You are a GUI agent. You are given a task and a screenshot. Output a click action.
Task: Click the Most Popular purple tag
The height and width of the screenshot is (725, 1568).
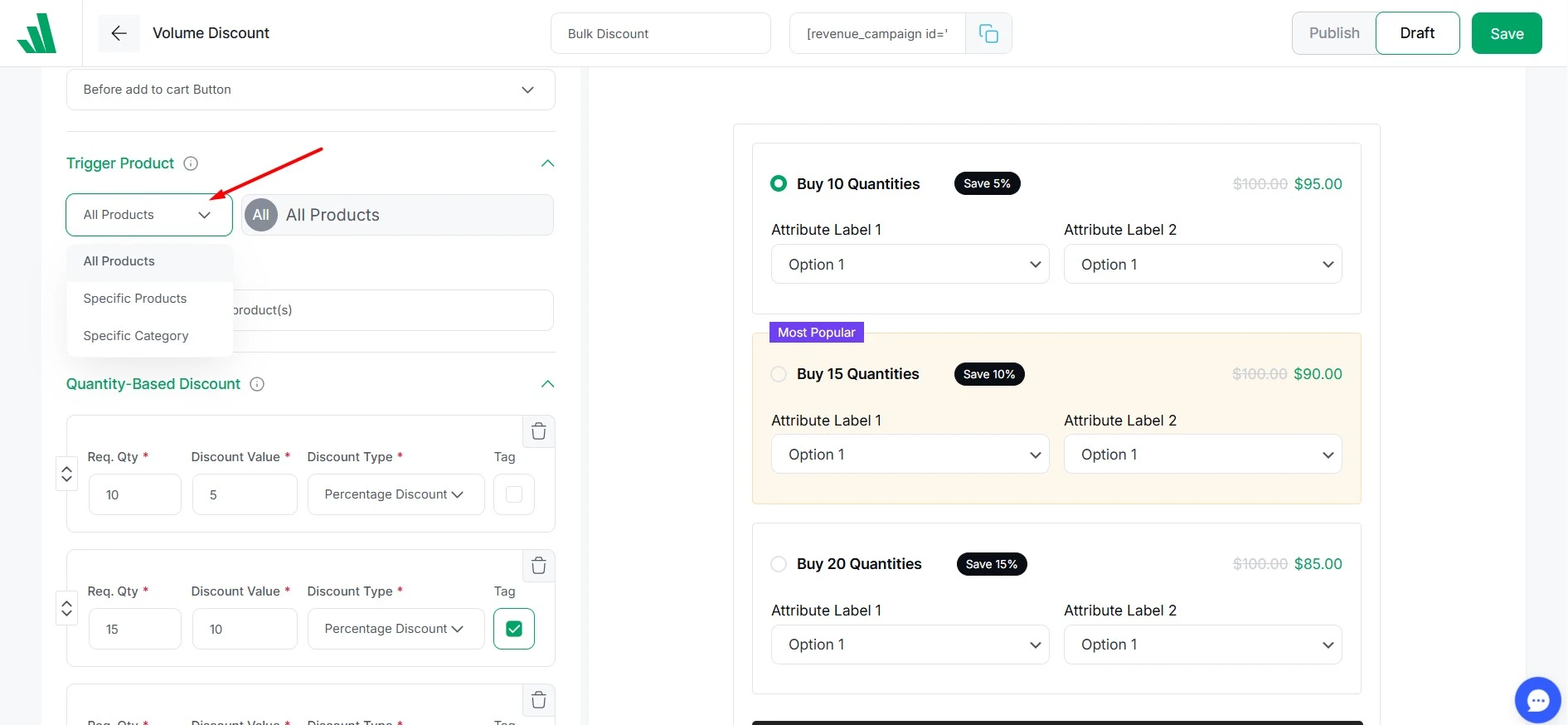[817, 332]
